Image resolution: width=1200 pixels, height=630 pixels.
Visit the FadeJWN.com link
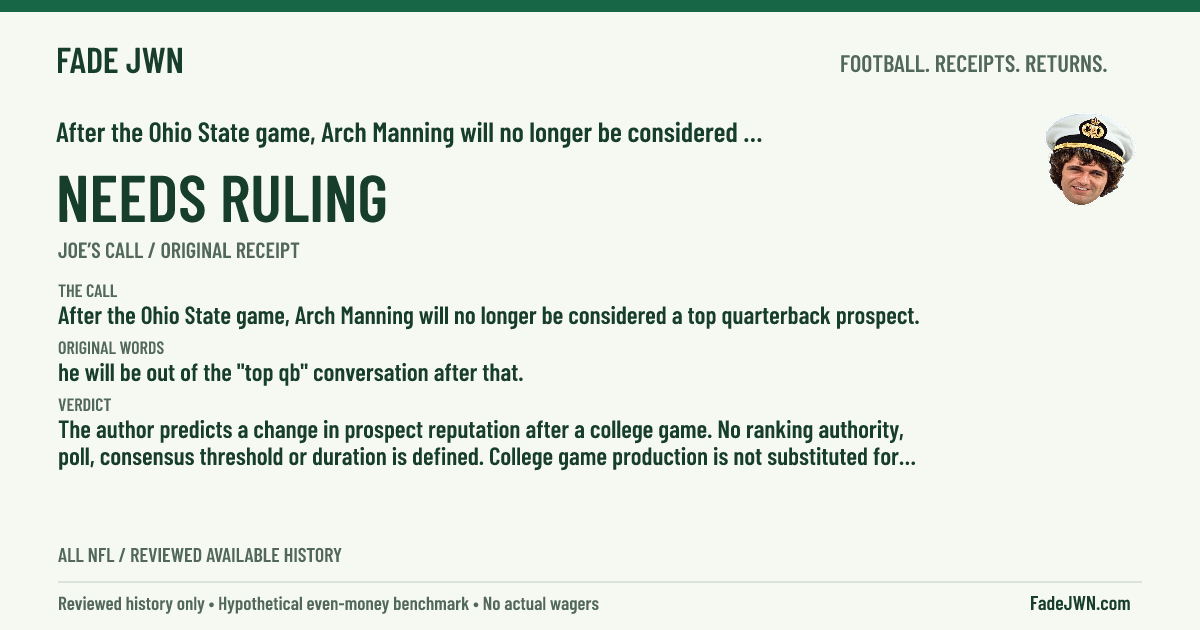point(1080,603)
